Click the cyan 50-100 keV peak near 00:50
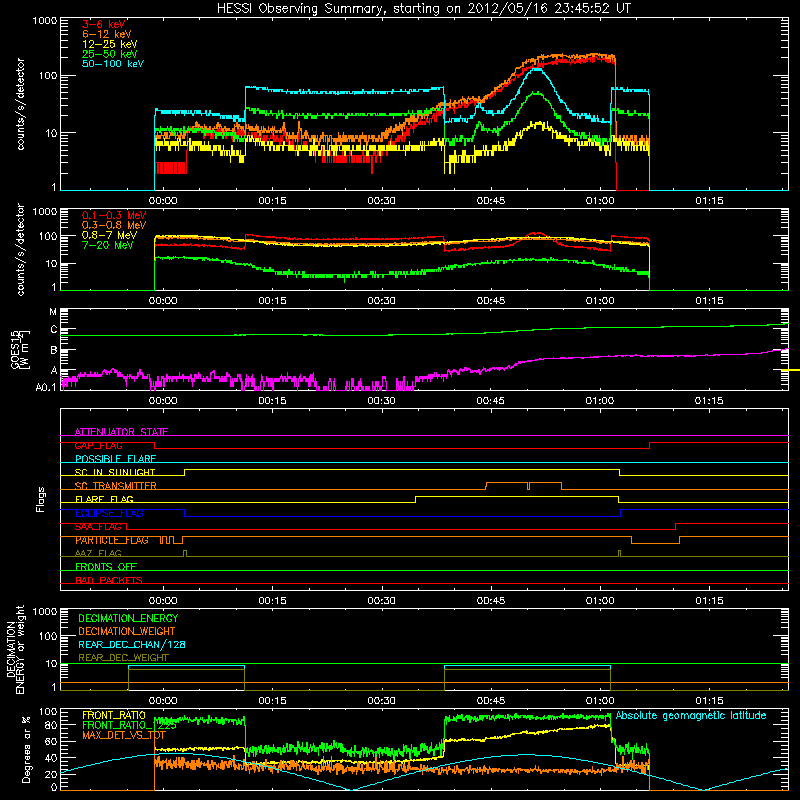Viewport: 800px width, 800px height. click(537, 69)
